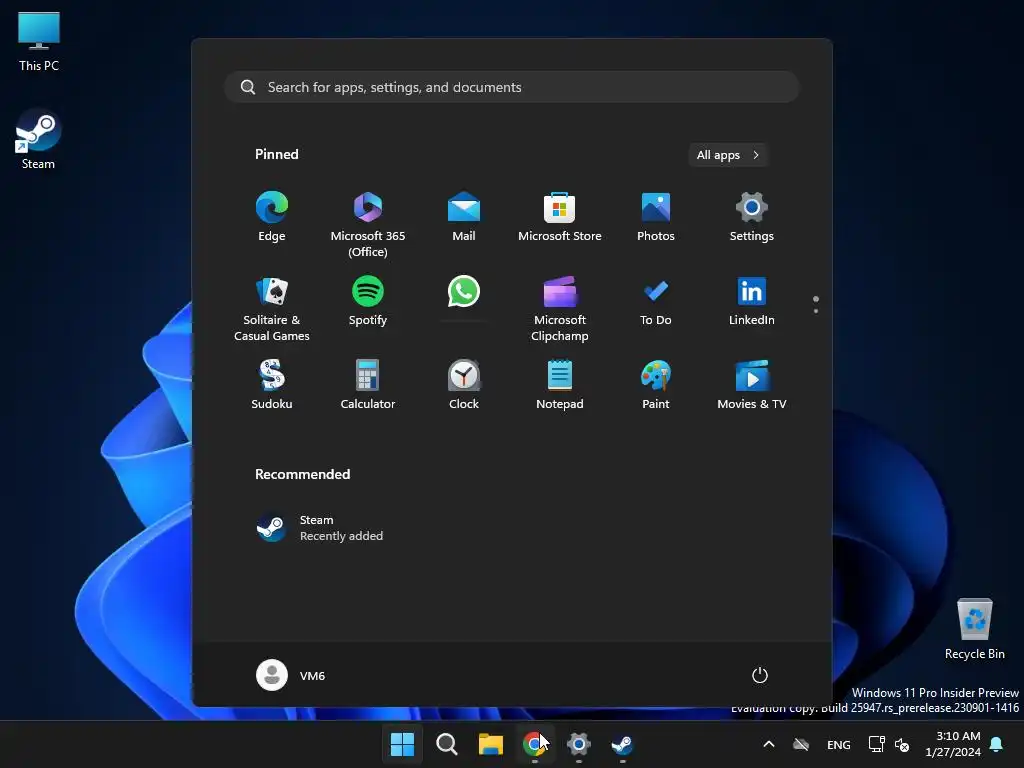This screenshot has width=1024, height=768.
Task: Open the Photos app
Action: (x=656, y=217)
